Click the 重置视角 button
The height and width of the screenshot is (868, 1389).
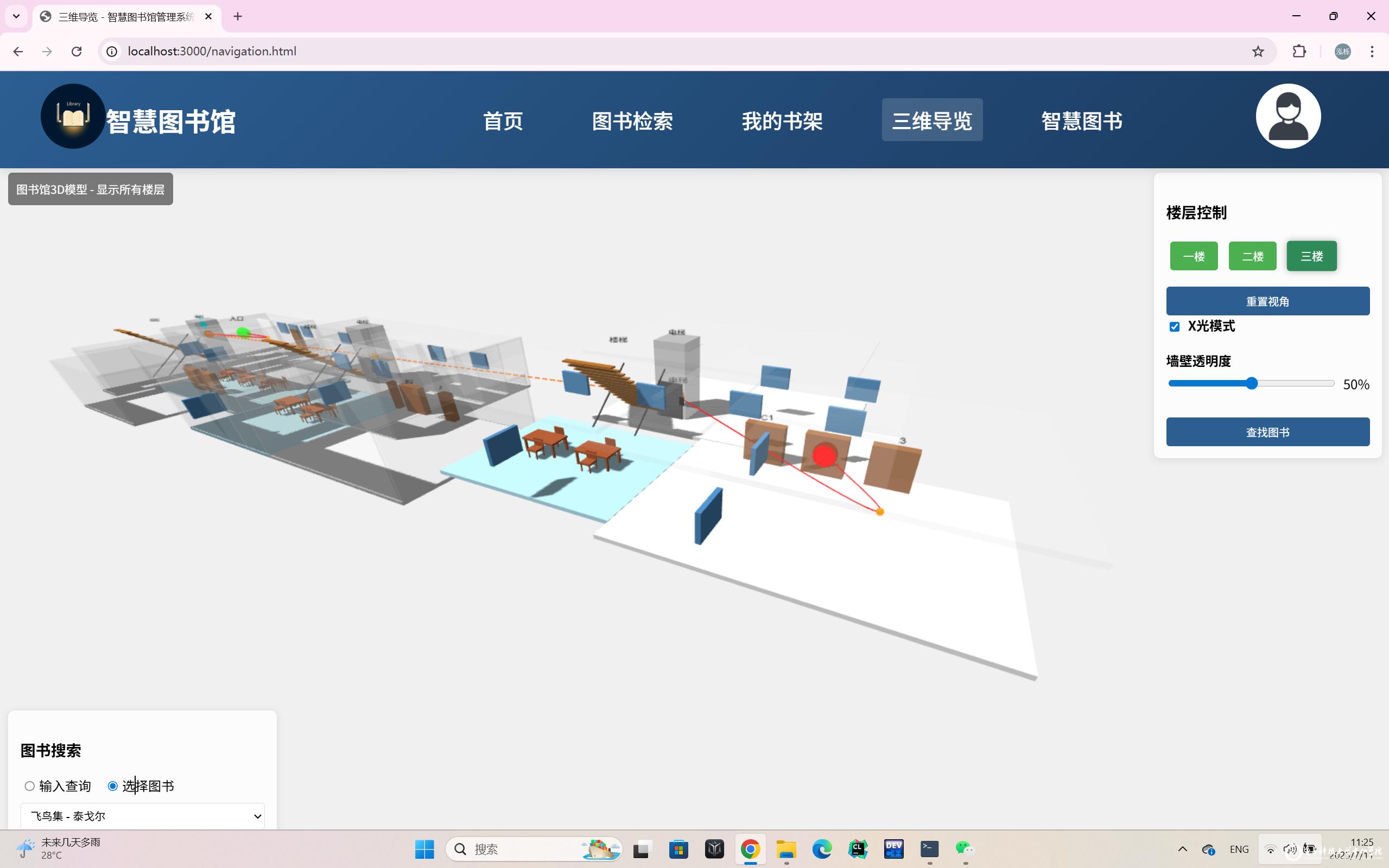click(x=1267, y=301)
